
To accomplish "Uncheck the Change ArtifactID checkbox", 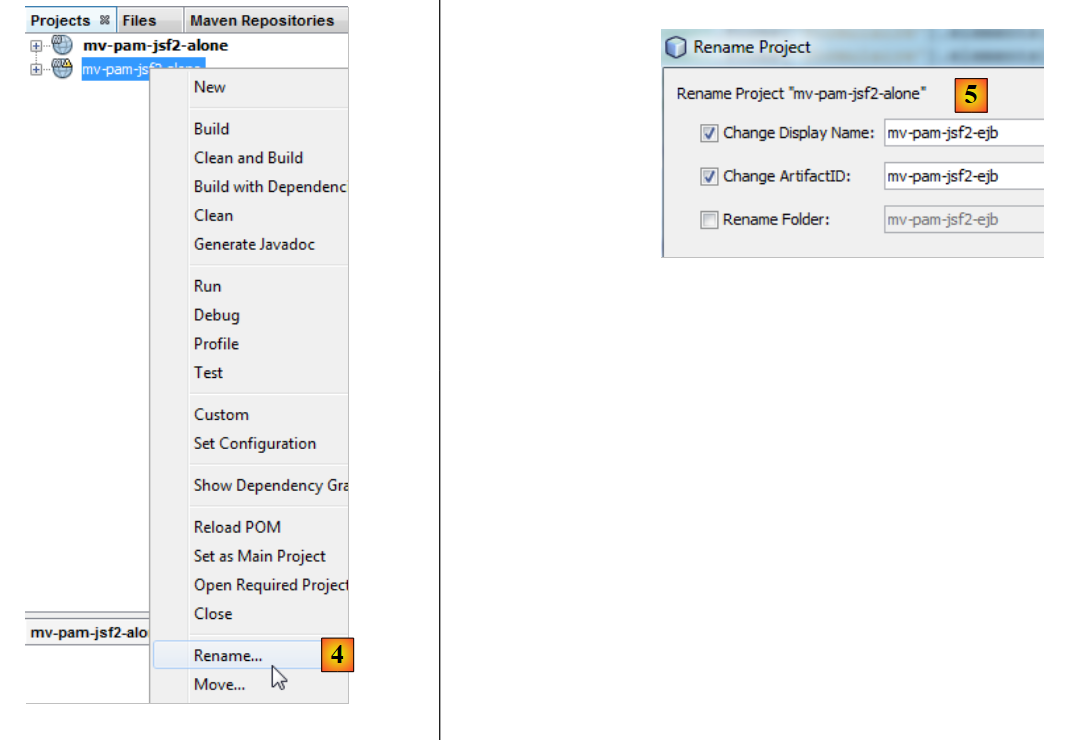I will [709, 176].
